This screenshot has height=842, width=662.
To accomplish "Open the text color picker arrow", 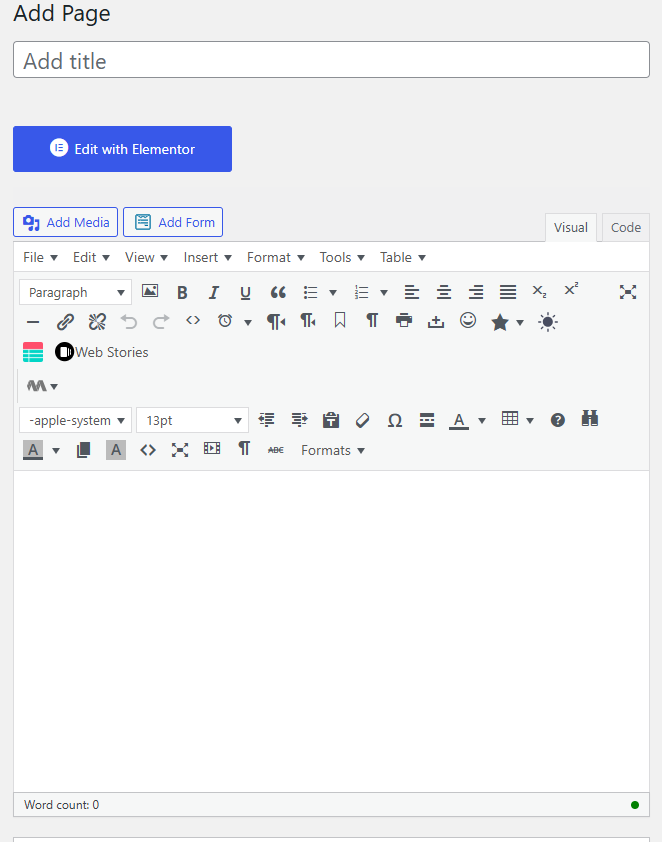I will [482, 421].
